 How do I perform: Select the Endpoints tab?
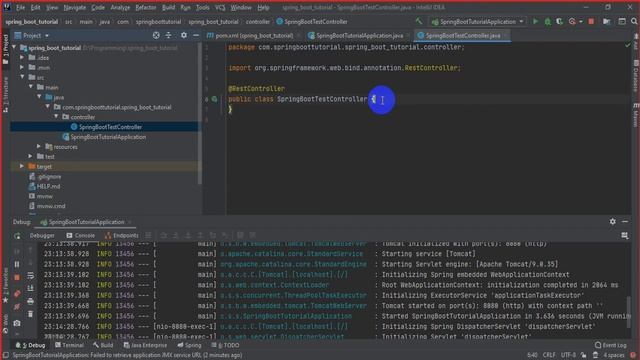pyautogui.click(x=122, y=236)
